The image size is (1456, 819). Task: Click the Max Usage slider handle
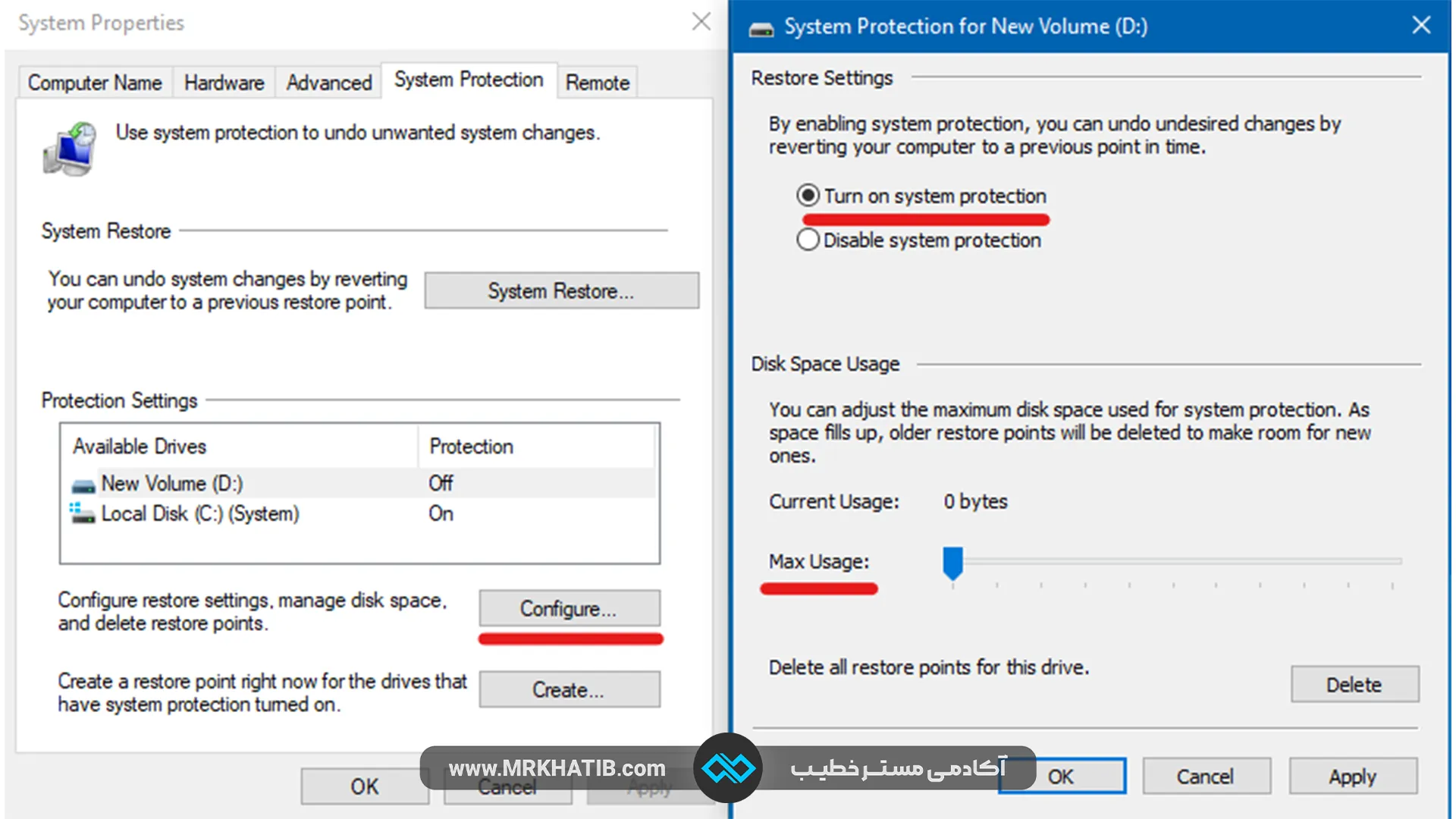click(952, 563)
